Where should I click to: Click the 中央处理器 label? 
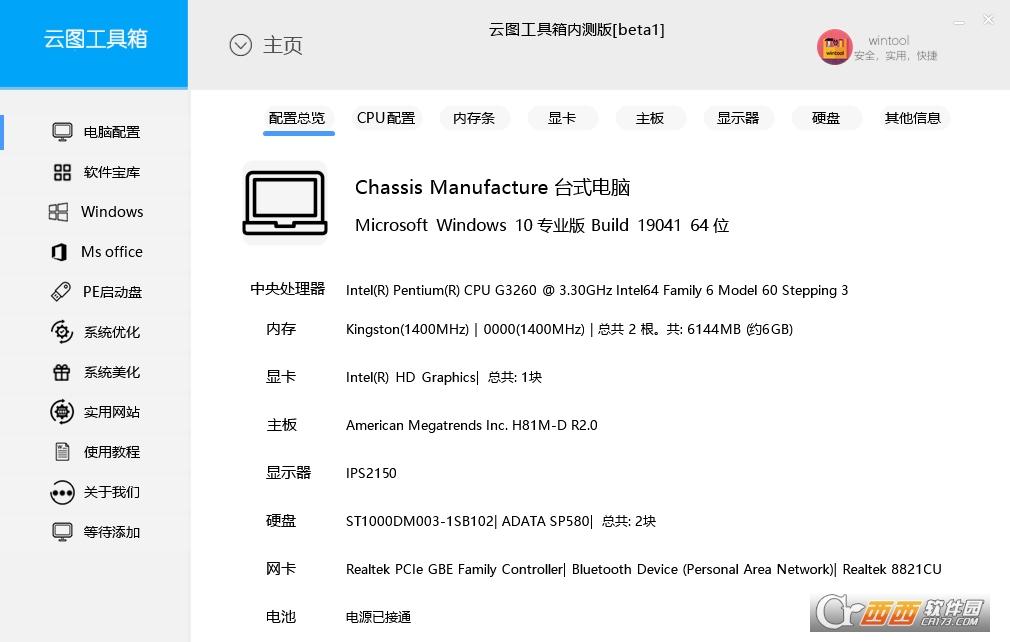point(288,289)
